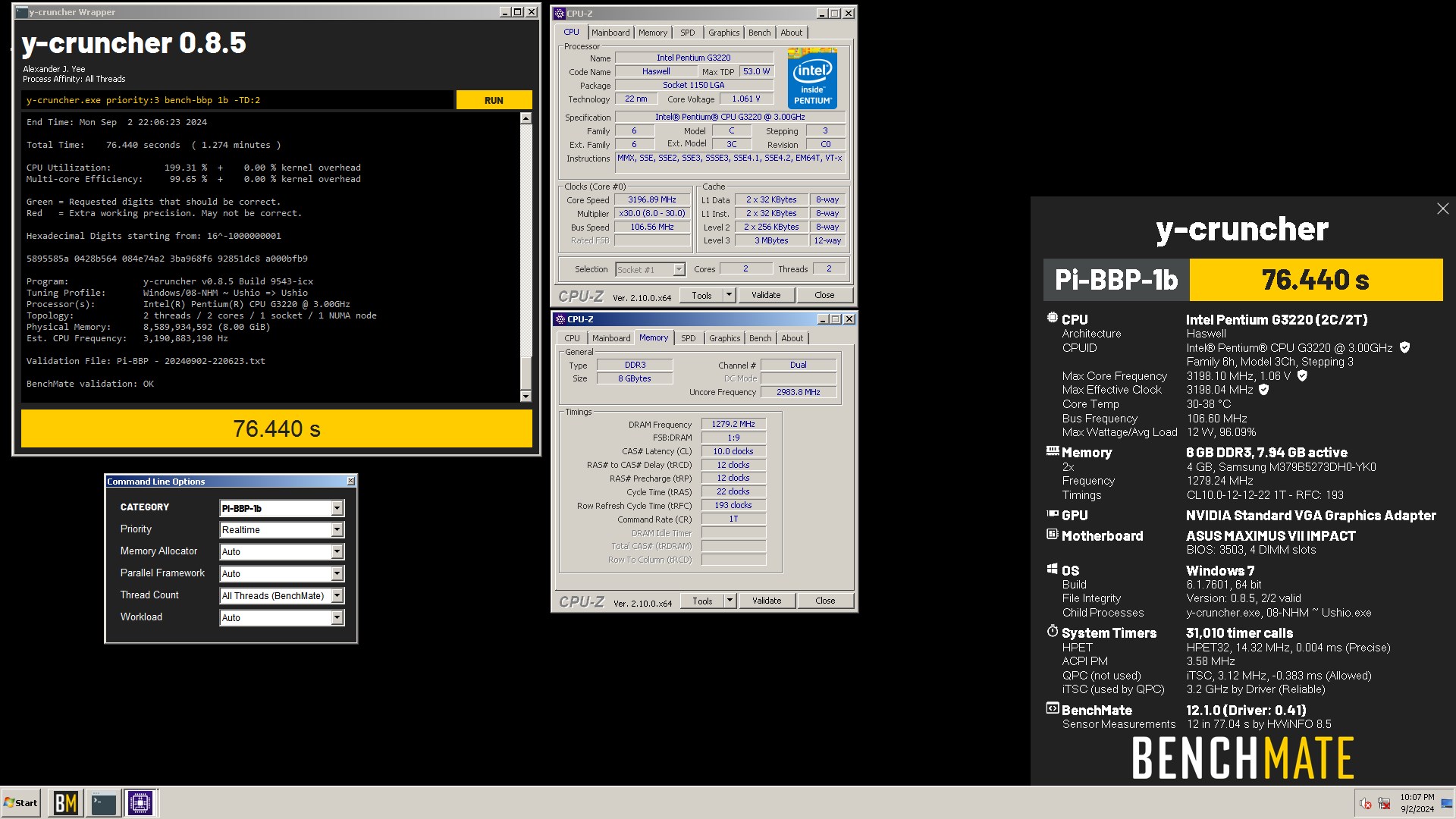Open Tools dropdown arrow in upper CPU-Z
The height and width of the screenshot is (819, 1456).
tap(730, 295)
